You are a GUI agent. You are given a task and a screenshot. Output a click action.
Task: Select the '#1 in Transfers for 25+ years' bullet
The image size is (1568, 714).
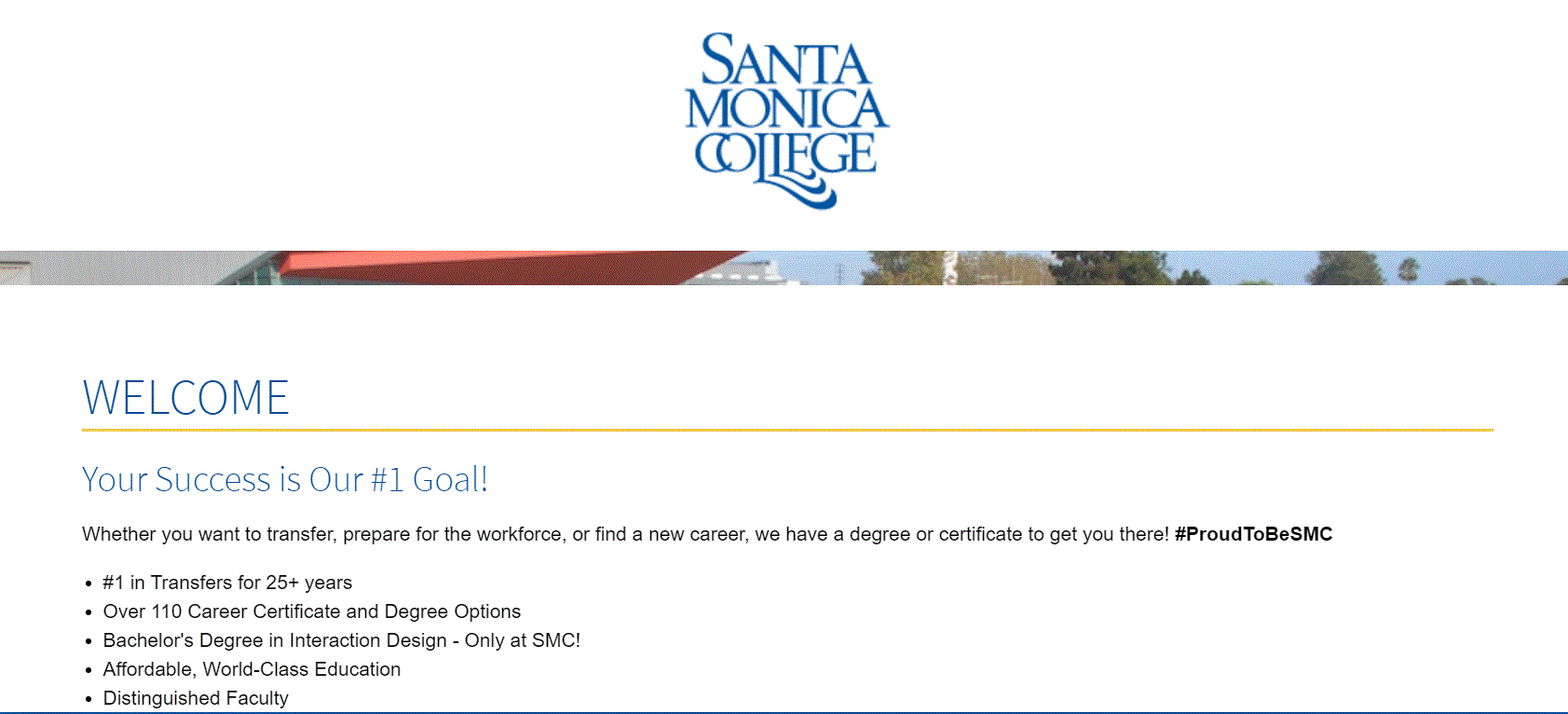(x=227, y=583)
